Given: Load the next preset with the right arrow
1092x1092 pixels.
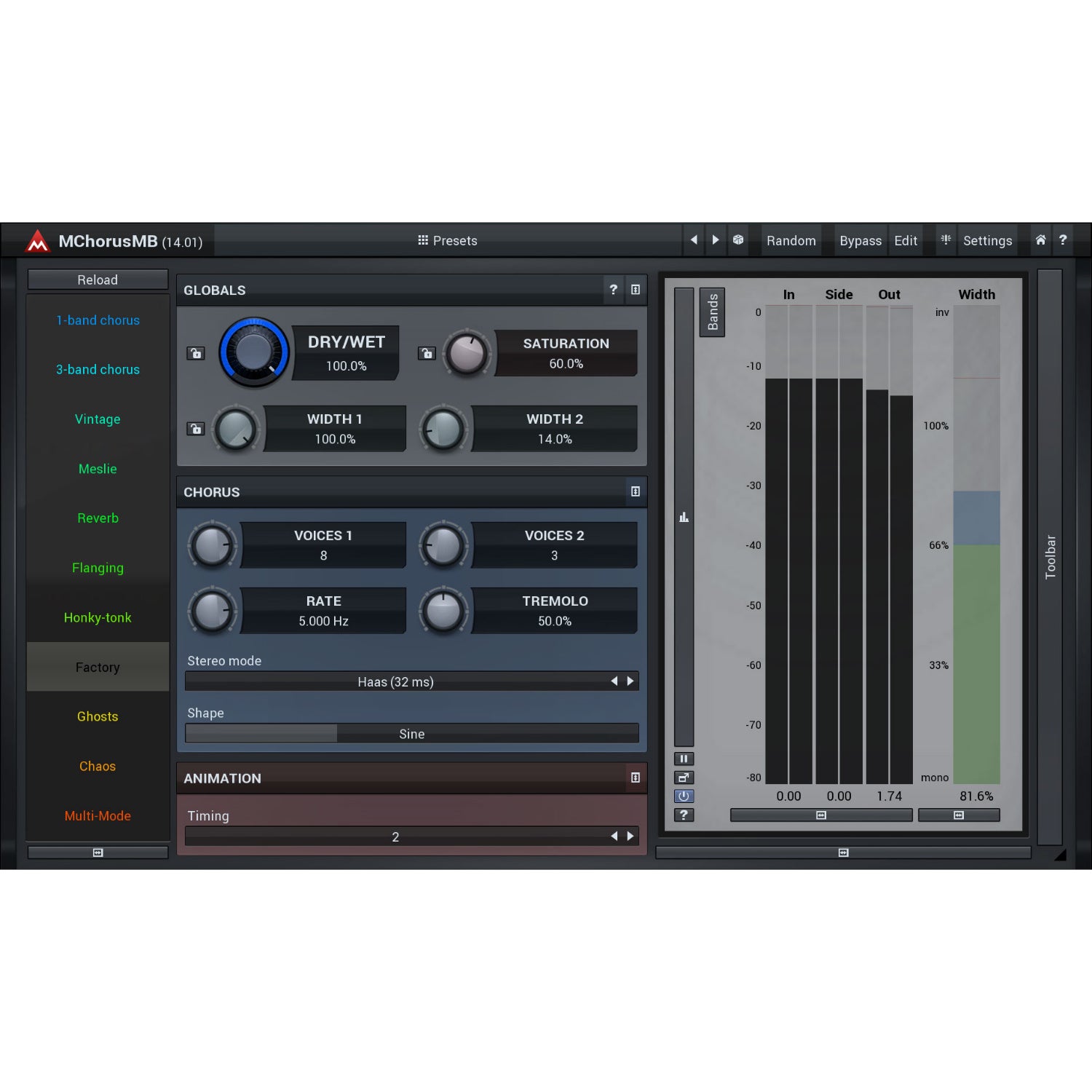Looking at the screenshot, I should tap(716, 240).
